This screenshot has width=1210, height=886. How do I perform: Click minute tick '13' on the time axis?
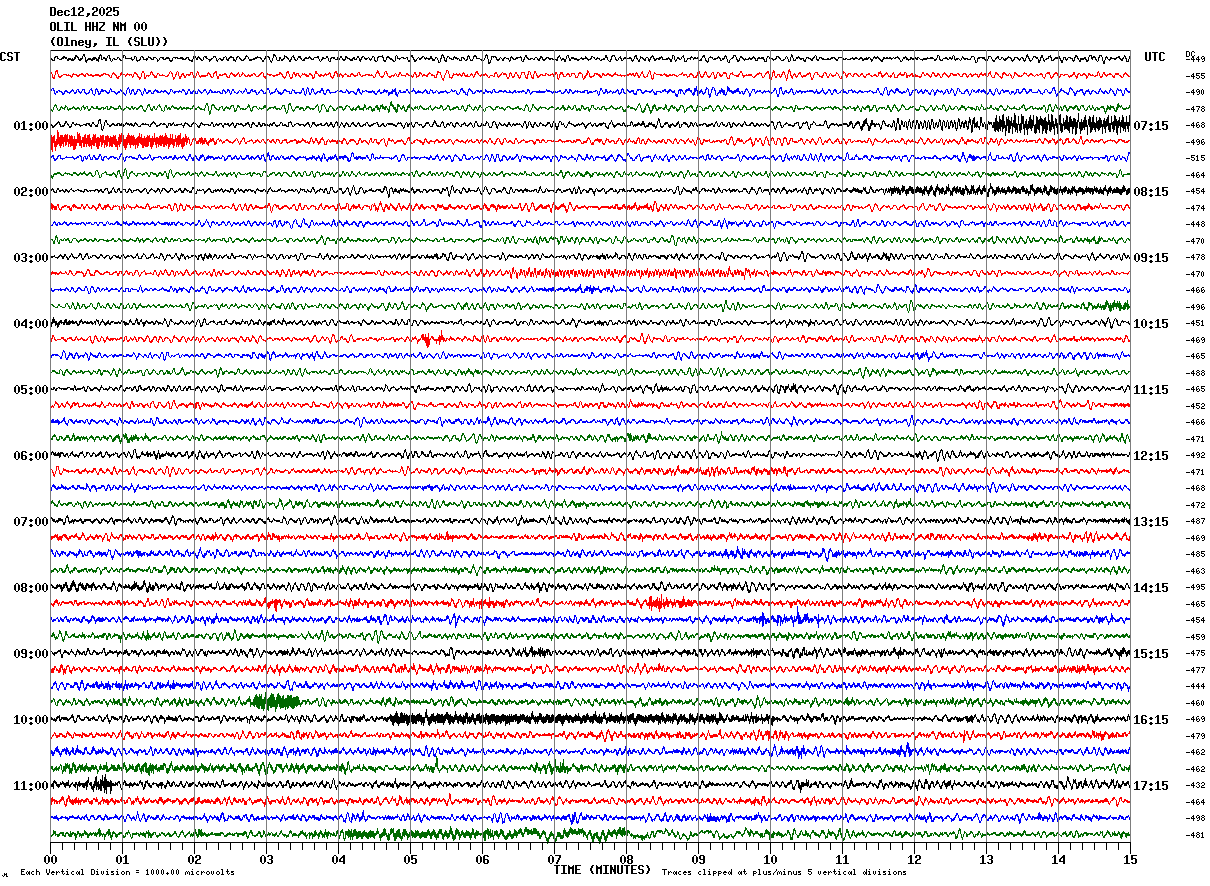[x=986, y=859]
